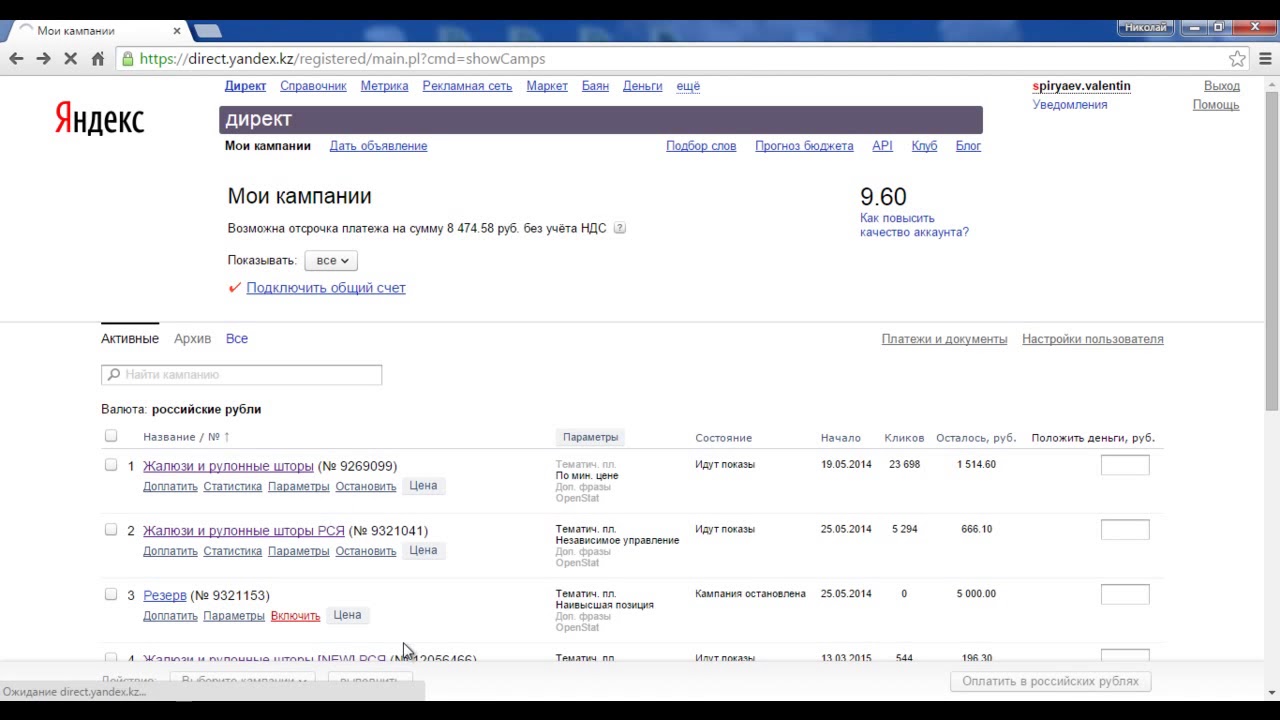This screenshot has width=1280, height=720.
Task: Open Деньги in the top menu
Action: point(643,86)
